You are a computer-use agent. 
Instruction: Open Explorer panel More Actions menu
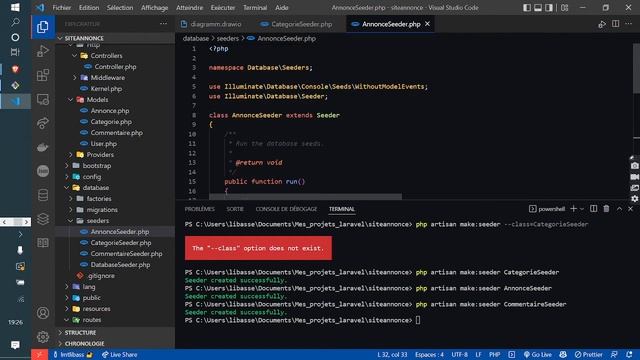click(163, 24)
